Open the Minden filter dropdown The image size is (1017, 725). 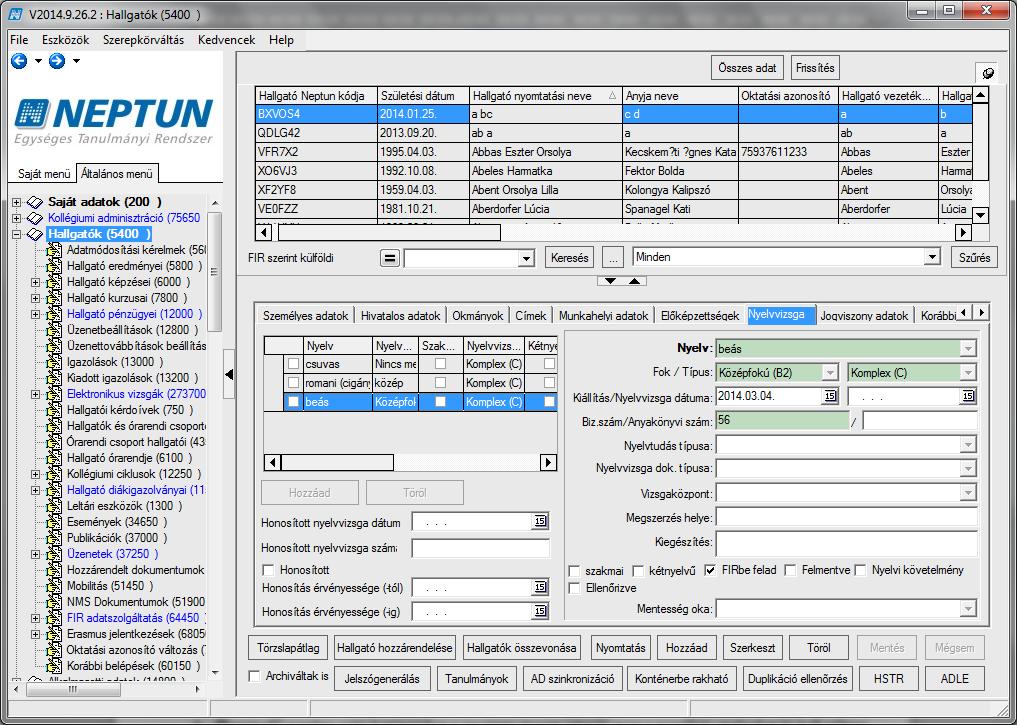932,257
